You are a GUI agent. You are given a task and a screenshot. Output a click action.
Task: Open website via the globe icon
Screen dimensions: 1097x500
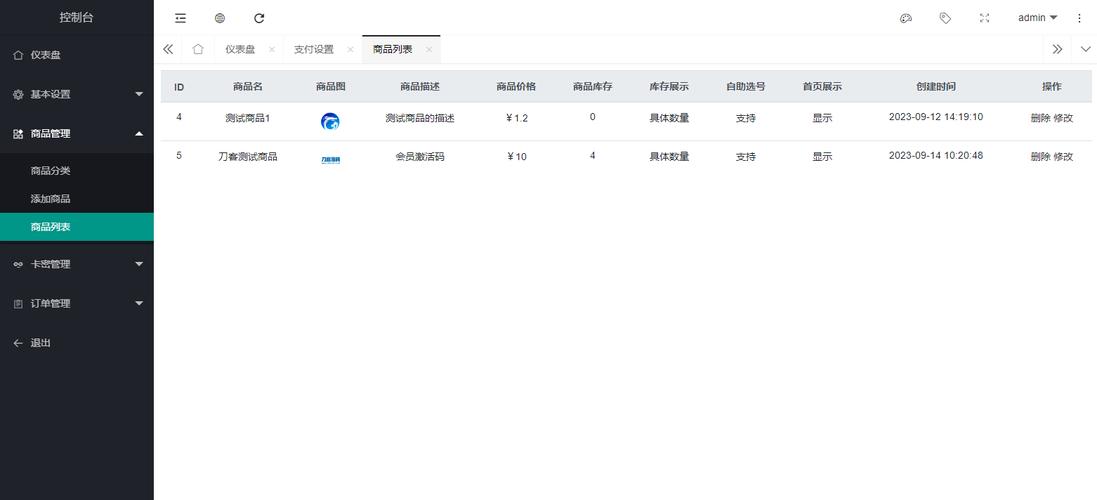pos(220,18)
